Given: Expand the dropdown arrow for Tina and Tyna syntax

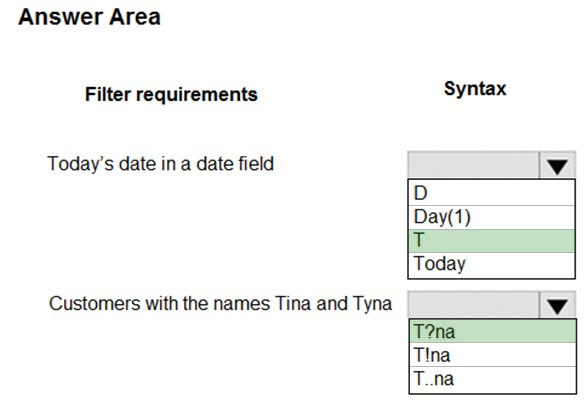Looking at the screenshot, I should (557, 305).
